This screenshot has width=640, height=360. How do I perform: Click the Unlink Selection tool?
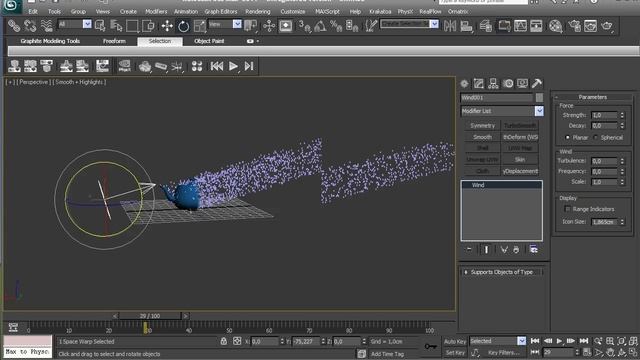[30, 26]
